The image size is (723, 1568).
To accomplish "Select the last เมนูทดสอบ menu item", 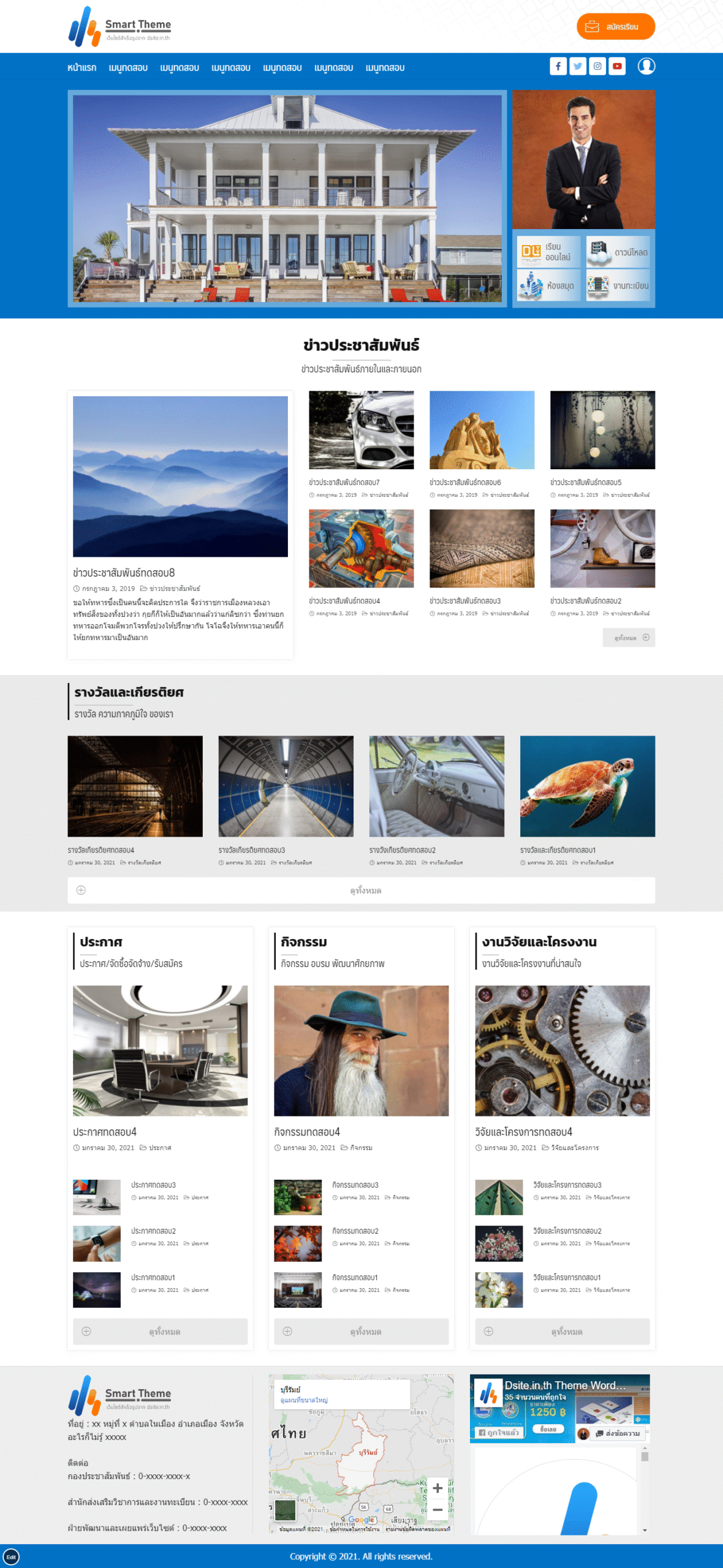I will tap(385, 67).
